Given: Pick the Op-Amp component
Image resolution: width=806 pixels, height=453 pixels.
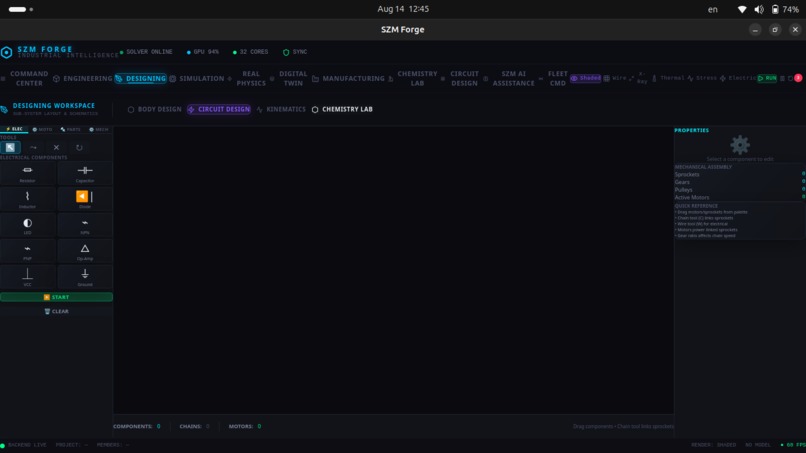Looking at the screenshot, I should [x=85, y=251].
